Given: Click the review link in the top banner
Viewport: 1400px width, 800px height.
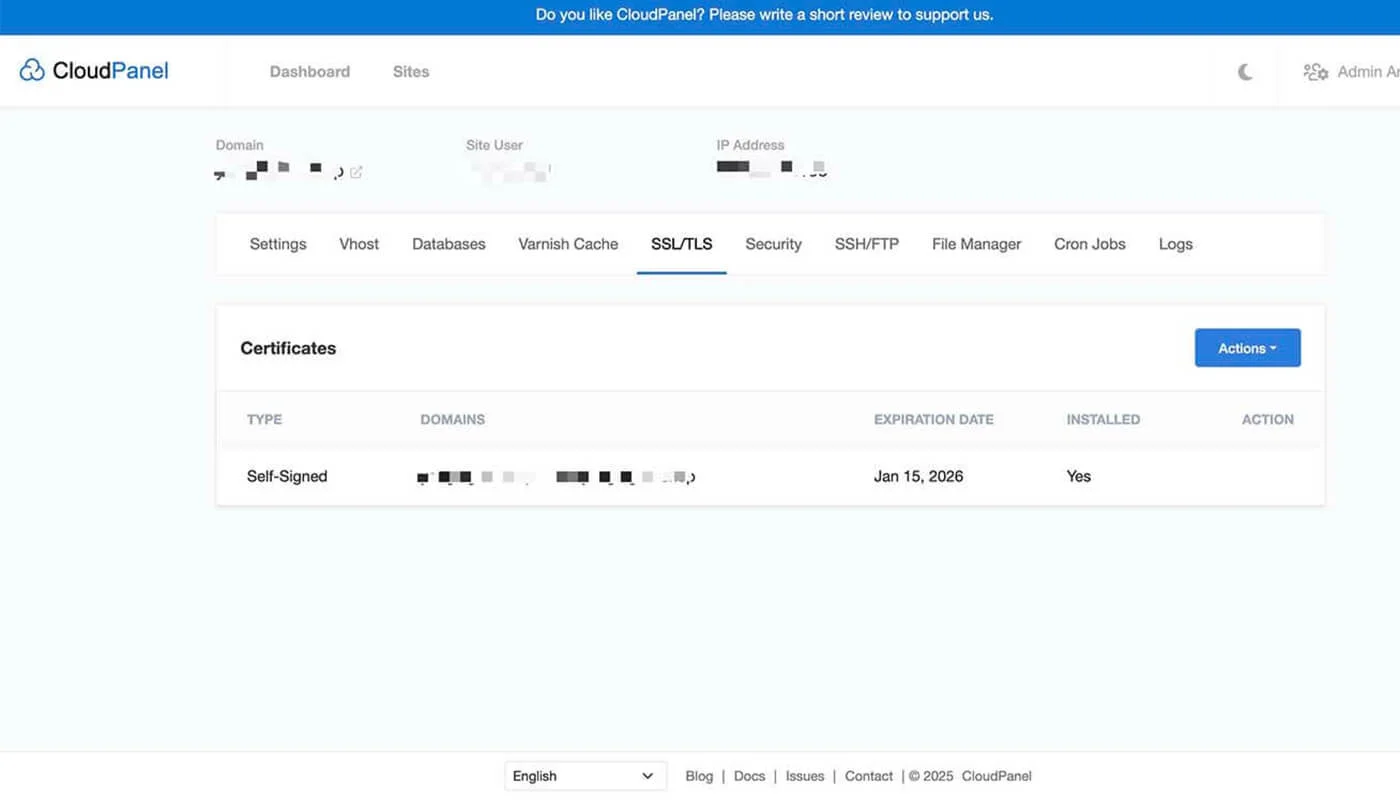Looking at the screenshot, I should click(764, 14).
